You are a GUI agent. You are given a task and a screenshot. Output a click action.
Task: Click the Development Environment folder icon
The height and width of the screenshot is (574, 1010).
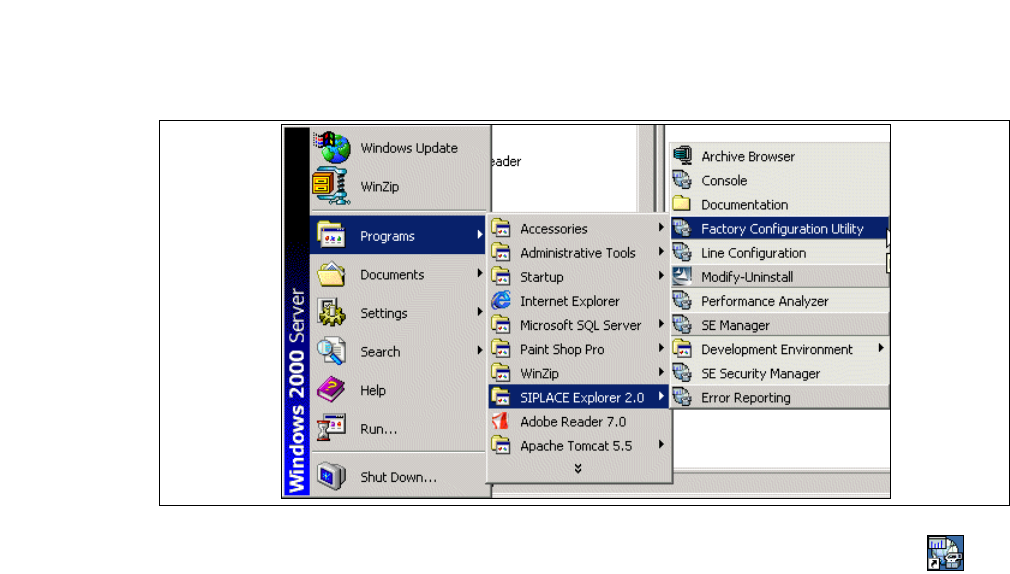(682, 349)
